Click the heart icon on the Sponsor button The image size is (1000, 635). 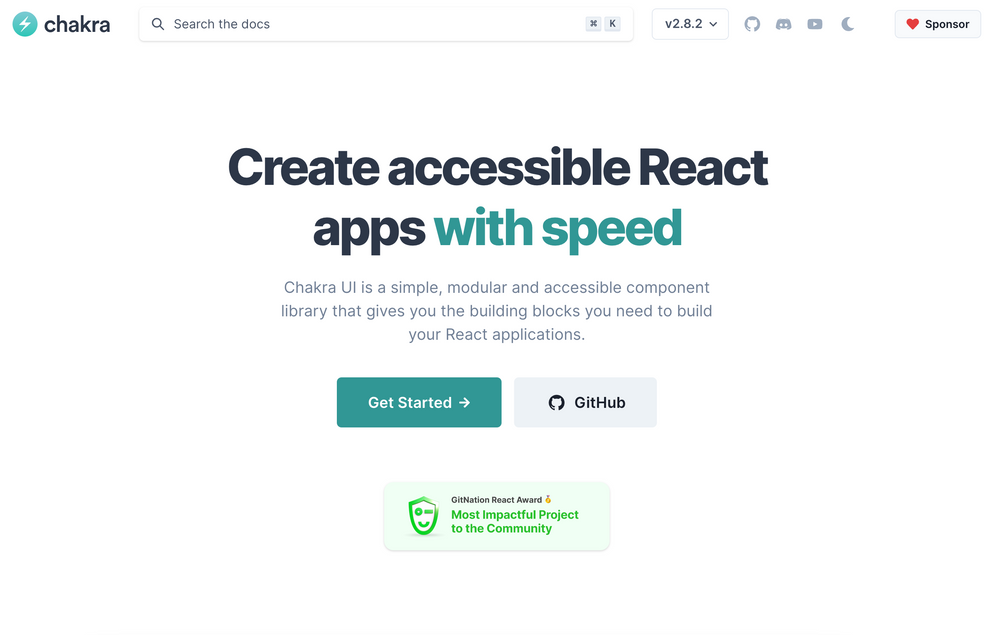tap(913, 24)
